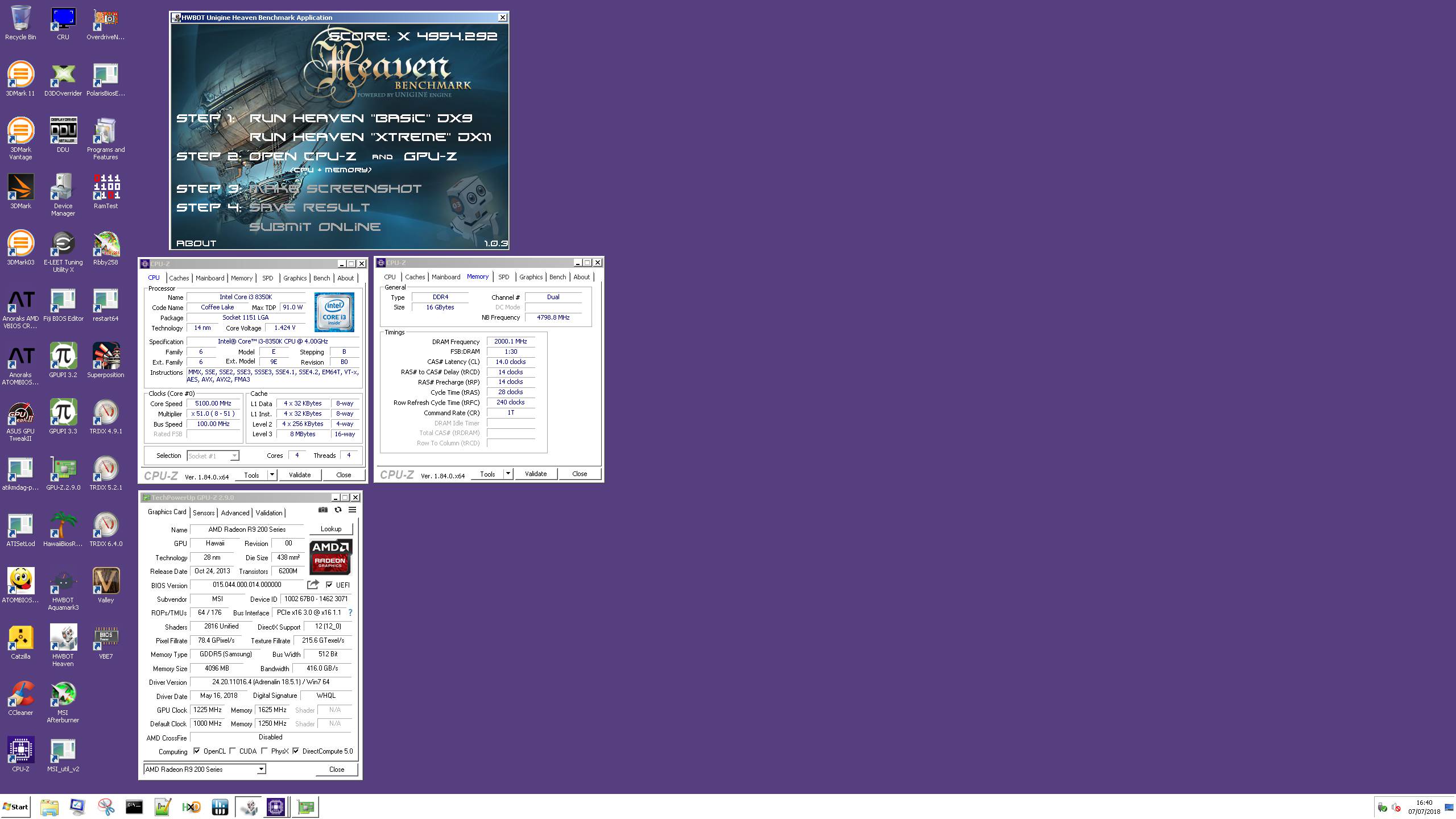Expand the AMD Radeon R9 200 Series dropdown
The width and height of the screenshot is (1456, 819).
261,770
